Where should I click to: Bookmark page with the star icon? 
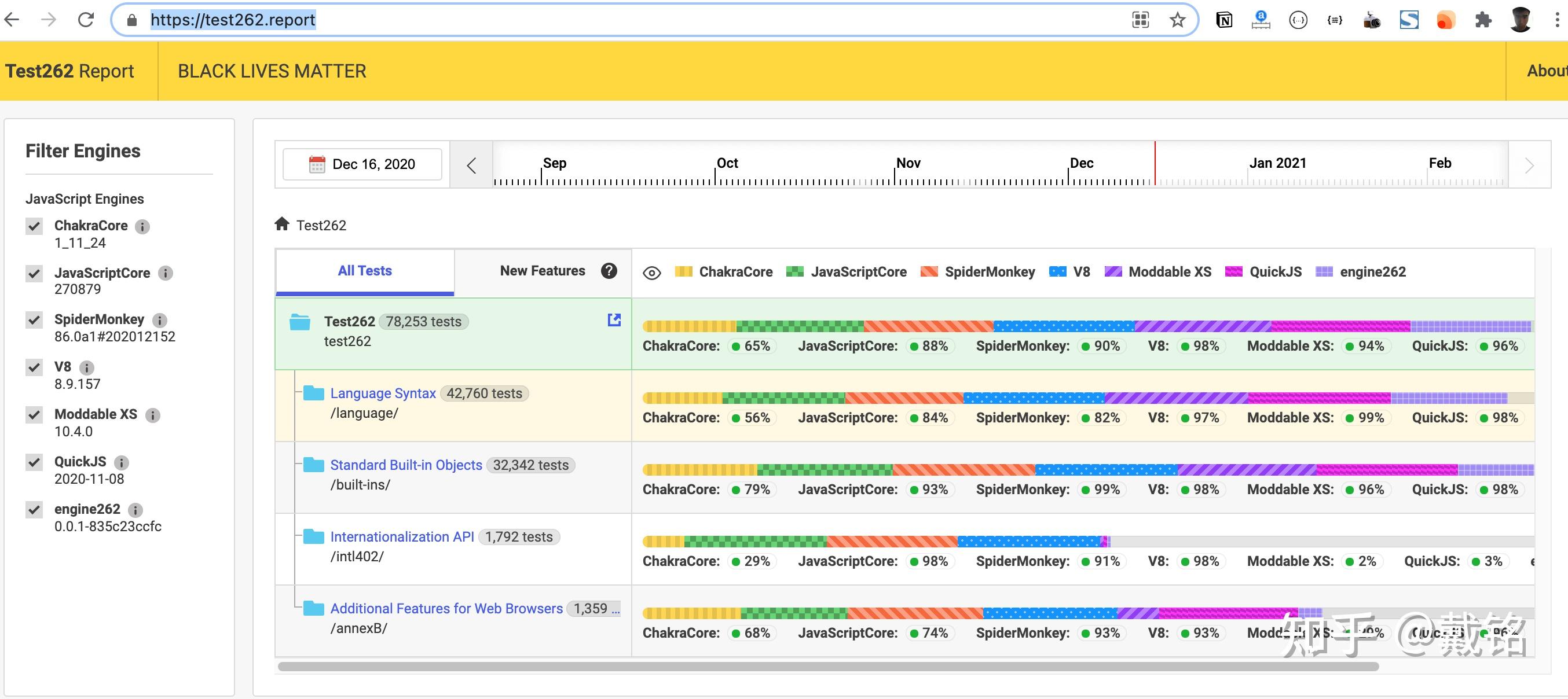coord(1177,20)
